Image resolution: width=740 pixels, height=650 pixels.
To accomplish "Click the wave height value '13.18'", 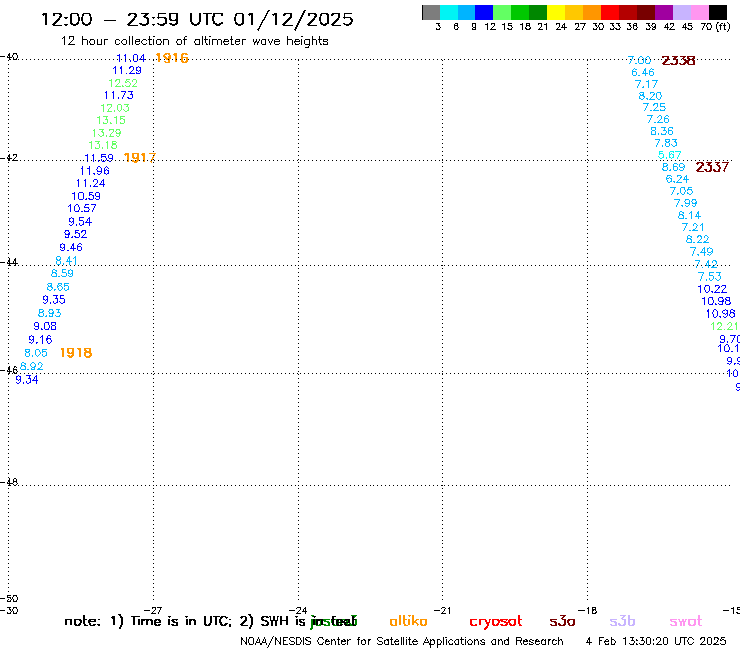I will tap(103, 145).
